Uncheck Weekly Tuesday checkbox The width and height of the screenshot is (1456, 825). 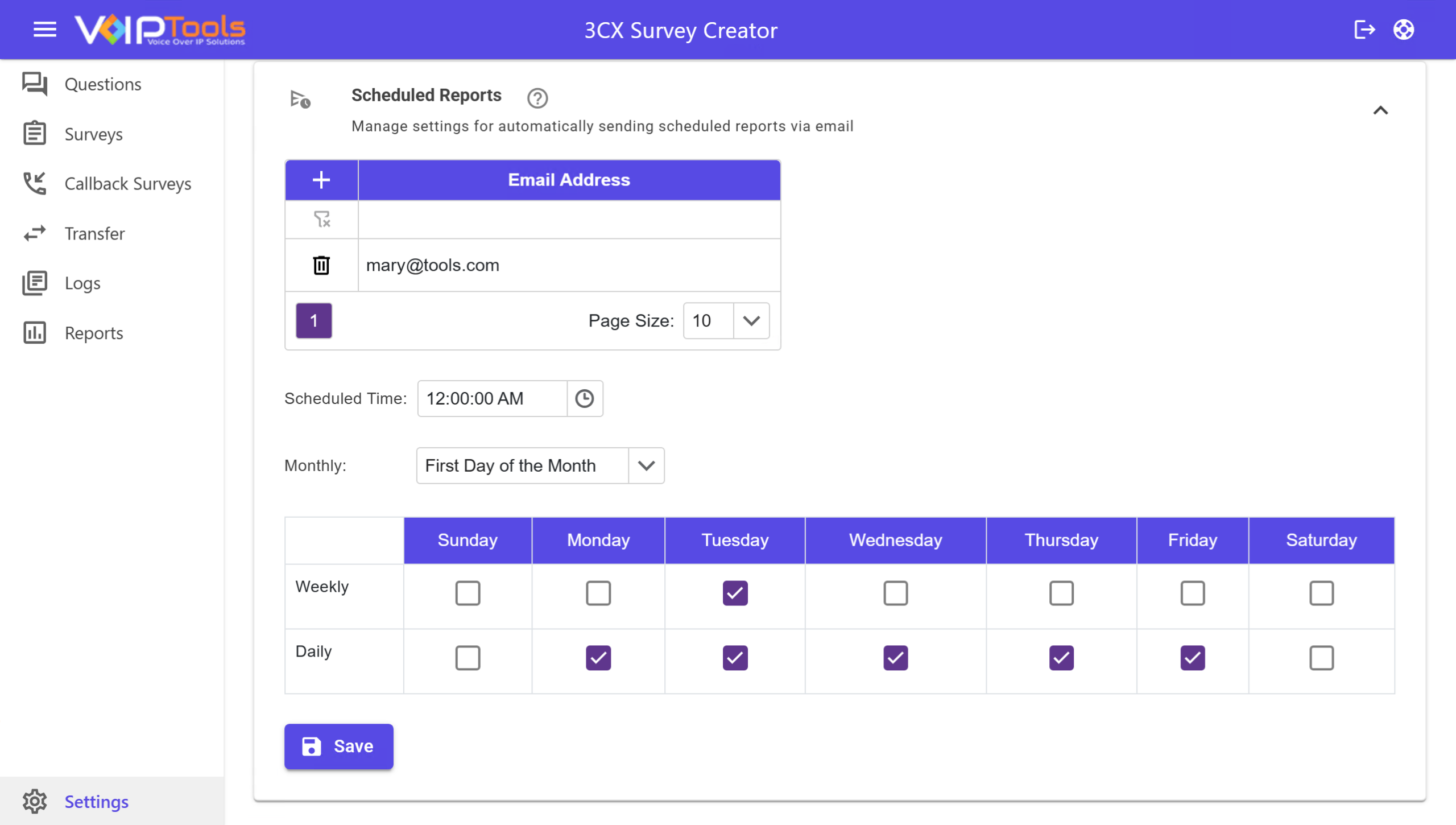[735, 593]
